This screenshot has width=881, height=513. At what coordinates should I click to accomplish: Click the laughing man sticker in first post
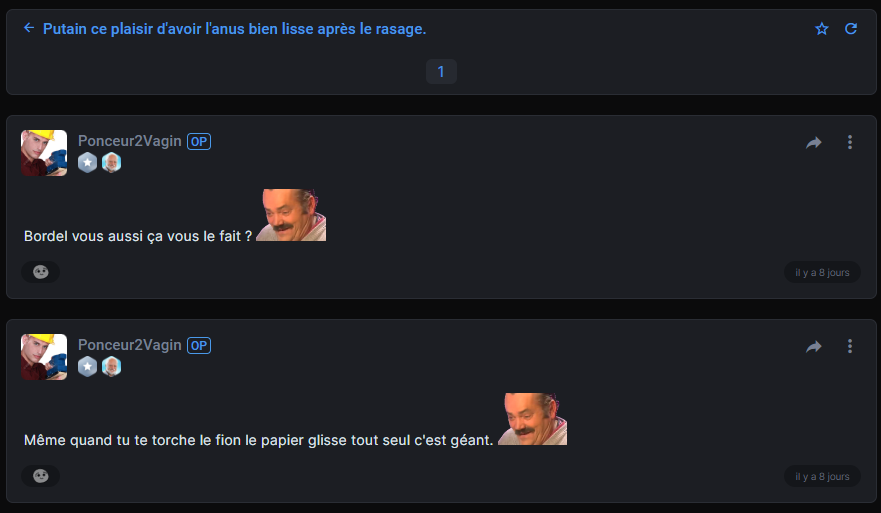291,215
